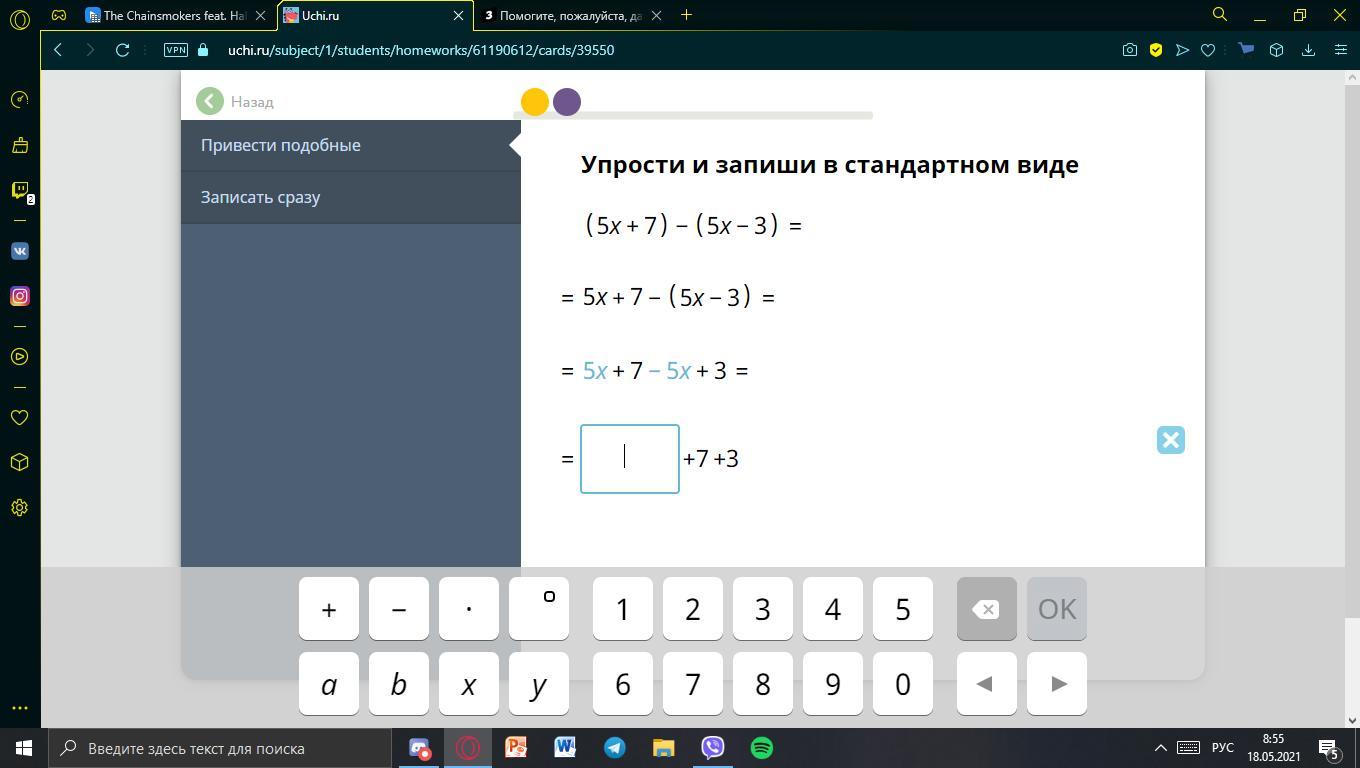Close the hint with the blue X
Image resolution: width=1360 pixels, height=768 pixels.
pos(1170,440)
